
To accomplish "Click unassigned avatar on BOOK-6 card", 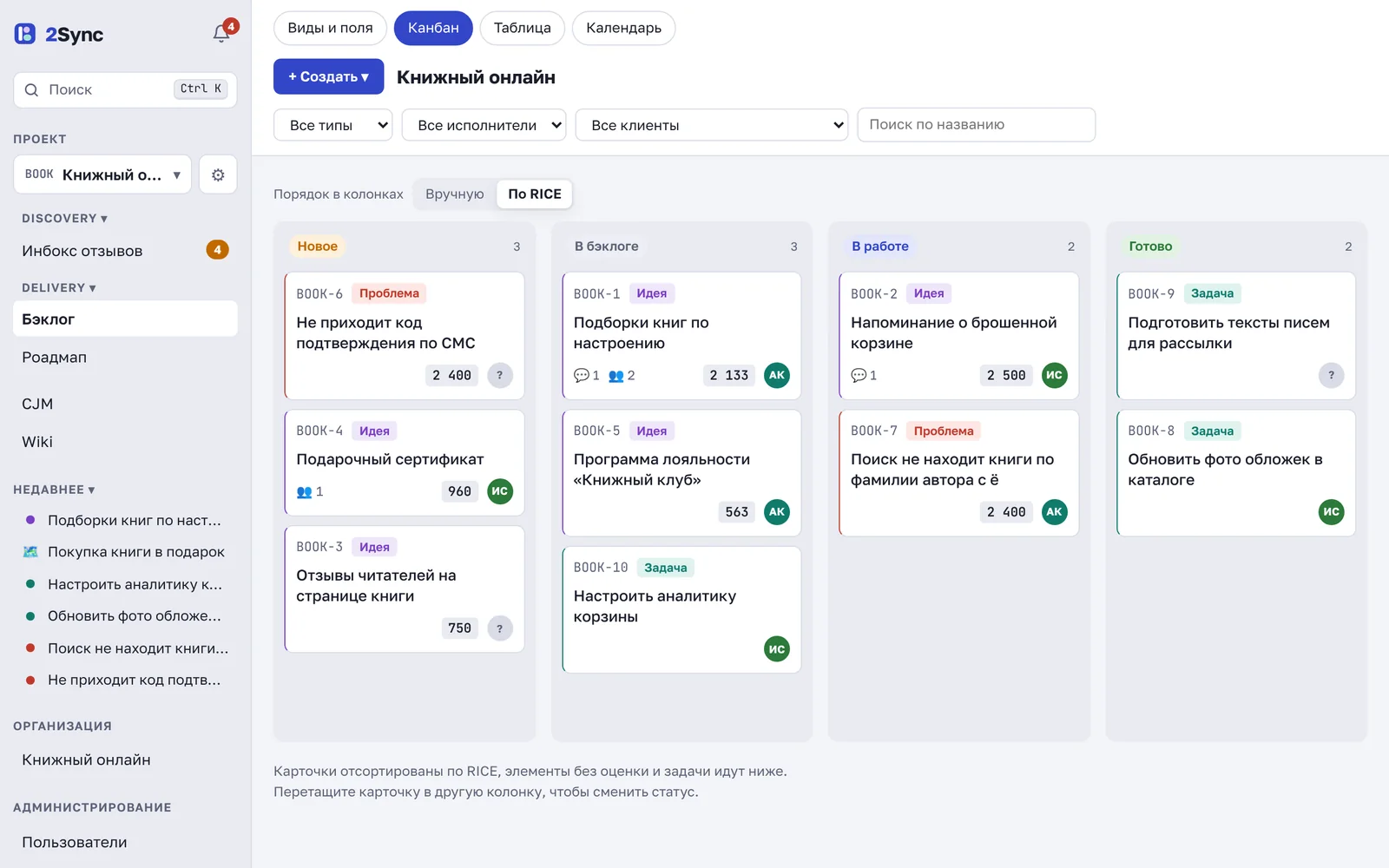I will 500,375.
